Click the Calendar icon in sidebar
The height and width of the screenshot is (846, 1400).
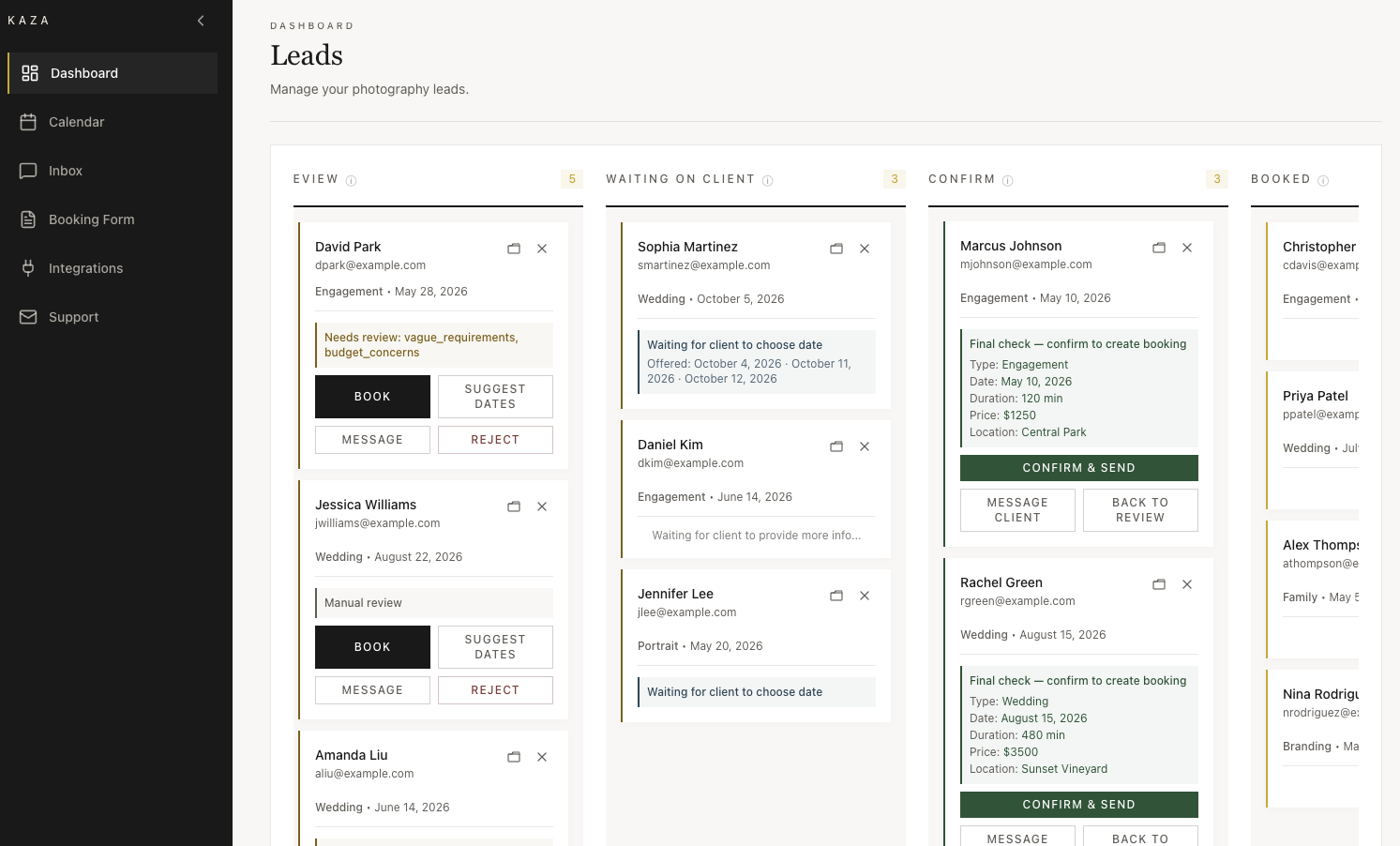tap(28, 122)
